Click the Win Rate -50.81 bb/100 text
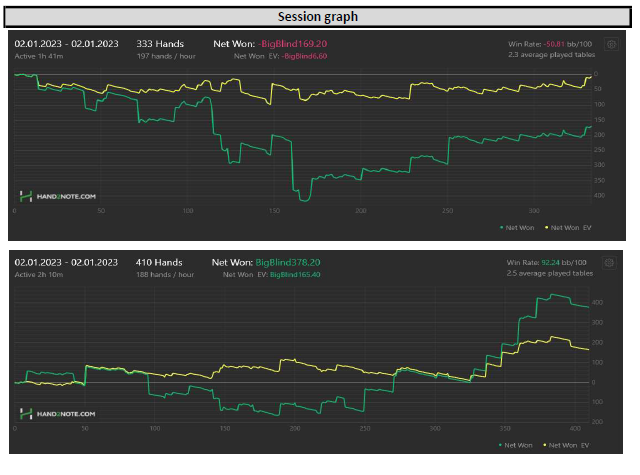Screen dimensions: 640x475 [550, 44]
